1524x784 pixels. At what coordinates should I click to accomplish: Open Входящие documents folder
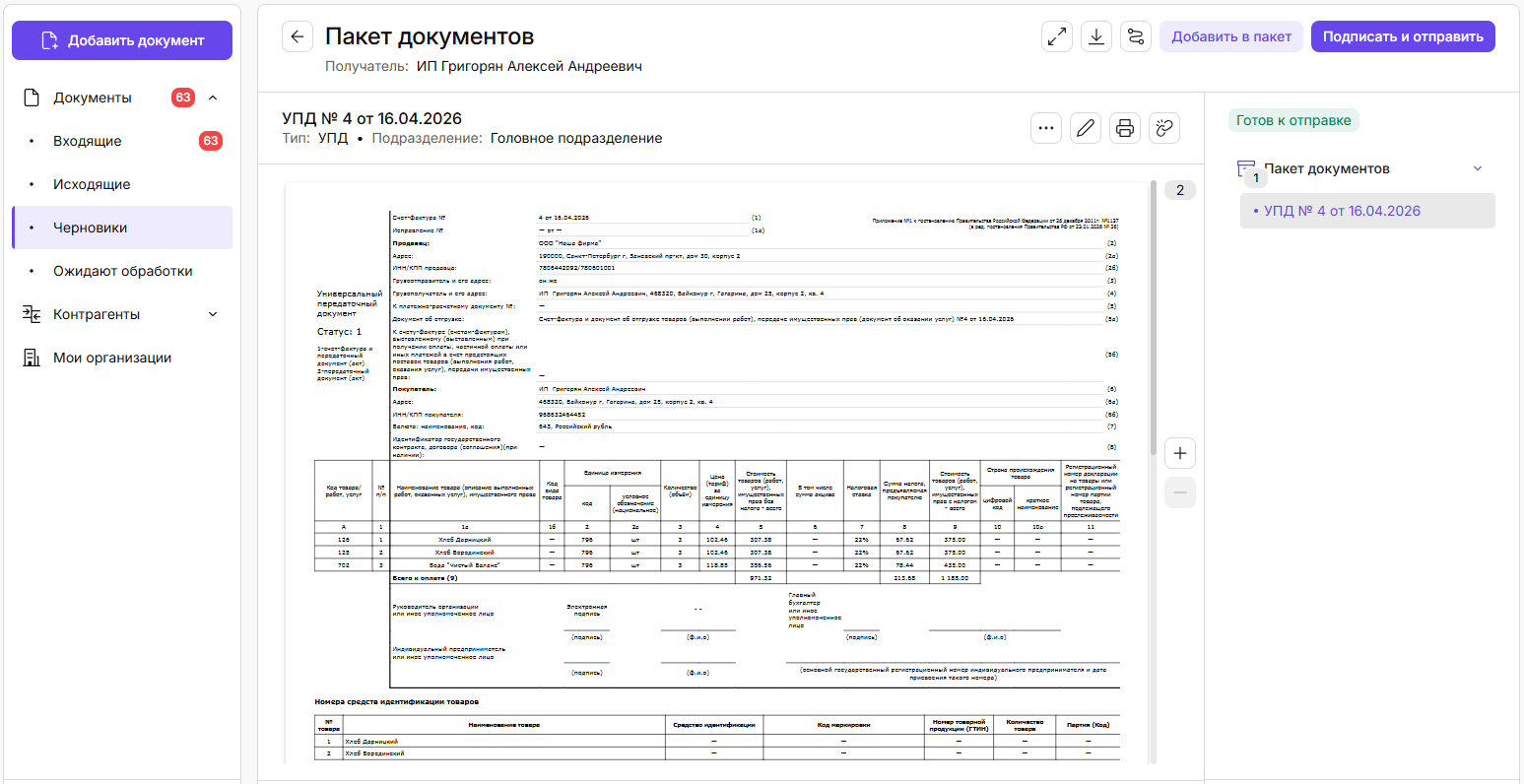(88, 141)
